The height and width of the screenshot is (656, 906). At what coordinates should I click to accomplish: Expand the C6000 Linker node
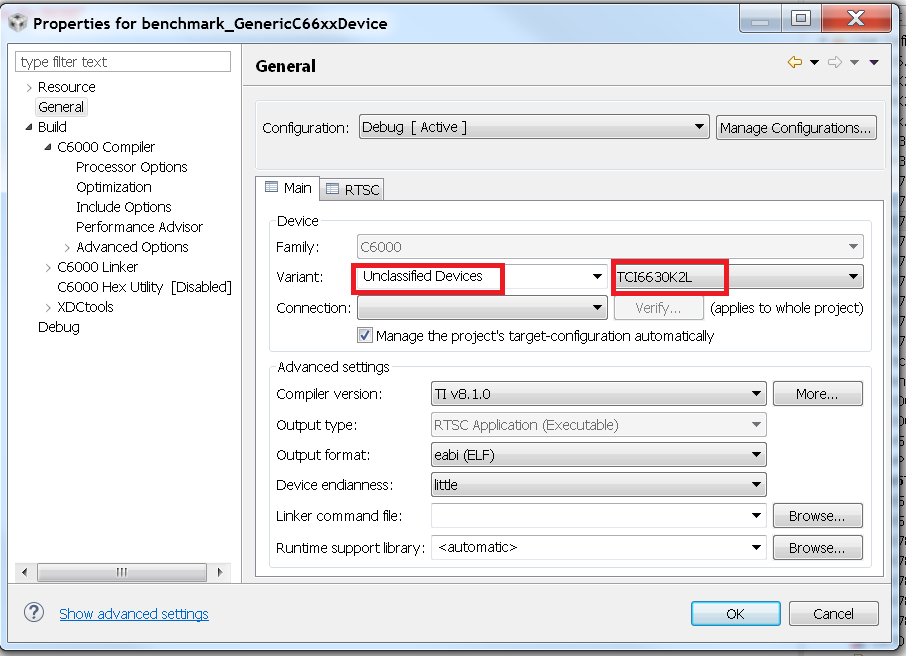(x=48, y=268)
